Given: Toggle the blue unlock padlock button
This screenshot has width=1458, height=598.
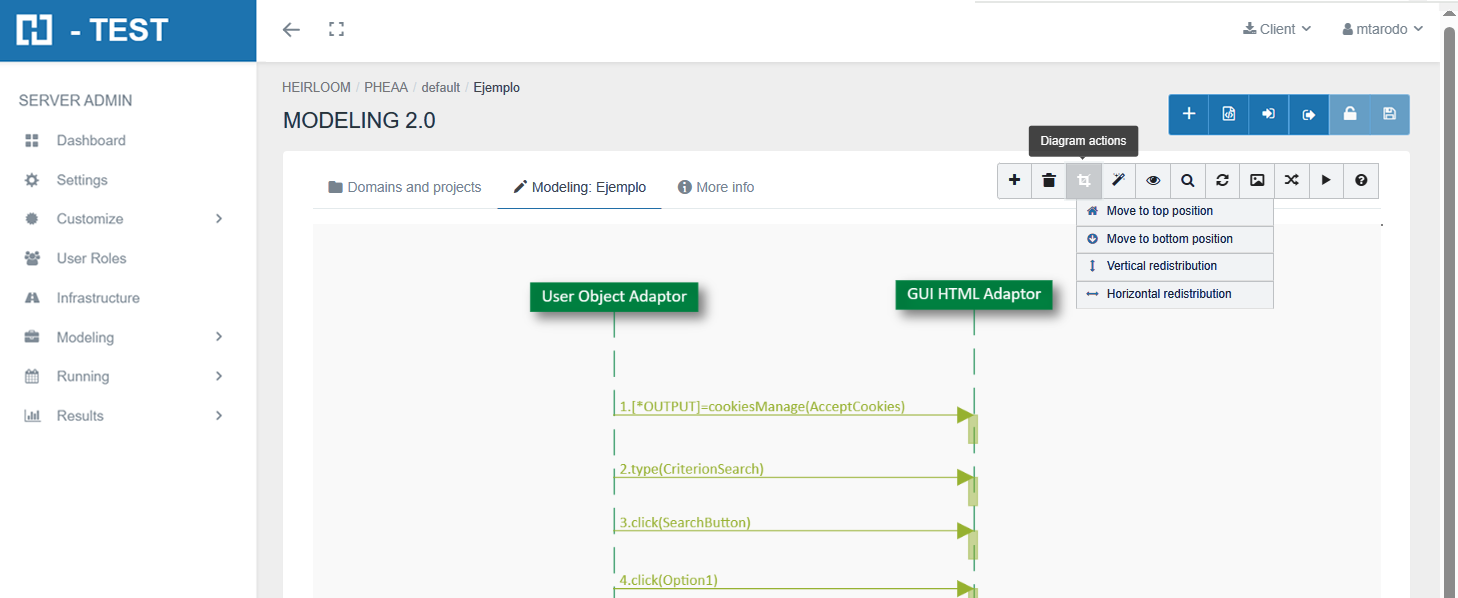Looking at the screenshot, I should (1349, 115).
